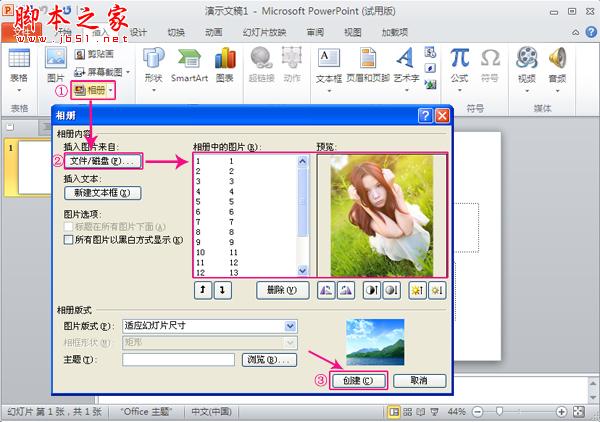Open 相册 button dropdown arrow

pyautogui.click(x=111, y=91)
